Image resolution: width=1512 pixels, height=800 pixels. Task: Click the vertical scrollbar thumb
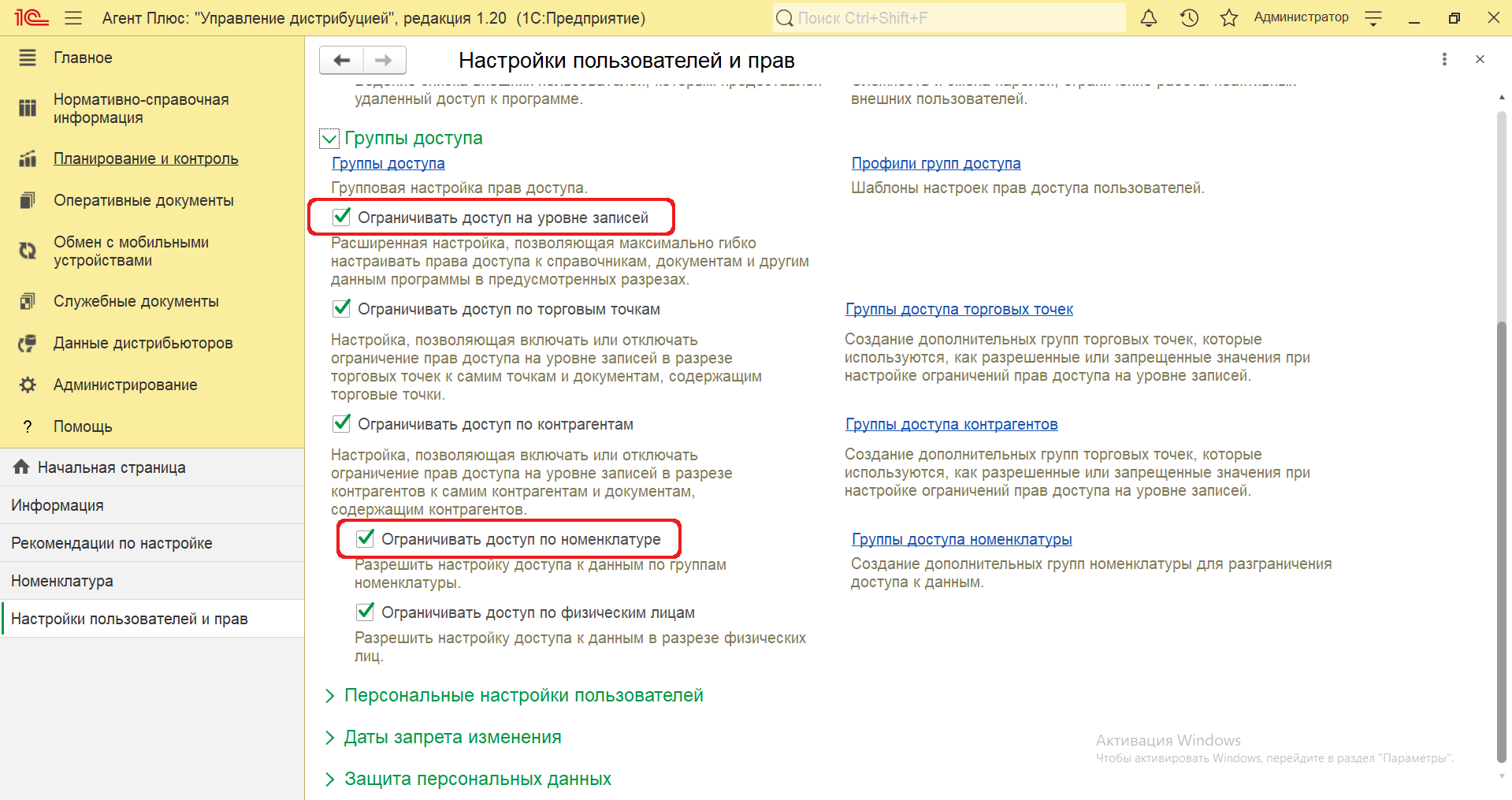(x=1501, y=542)
